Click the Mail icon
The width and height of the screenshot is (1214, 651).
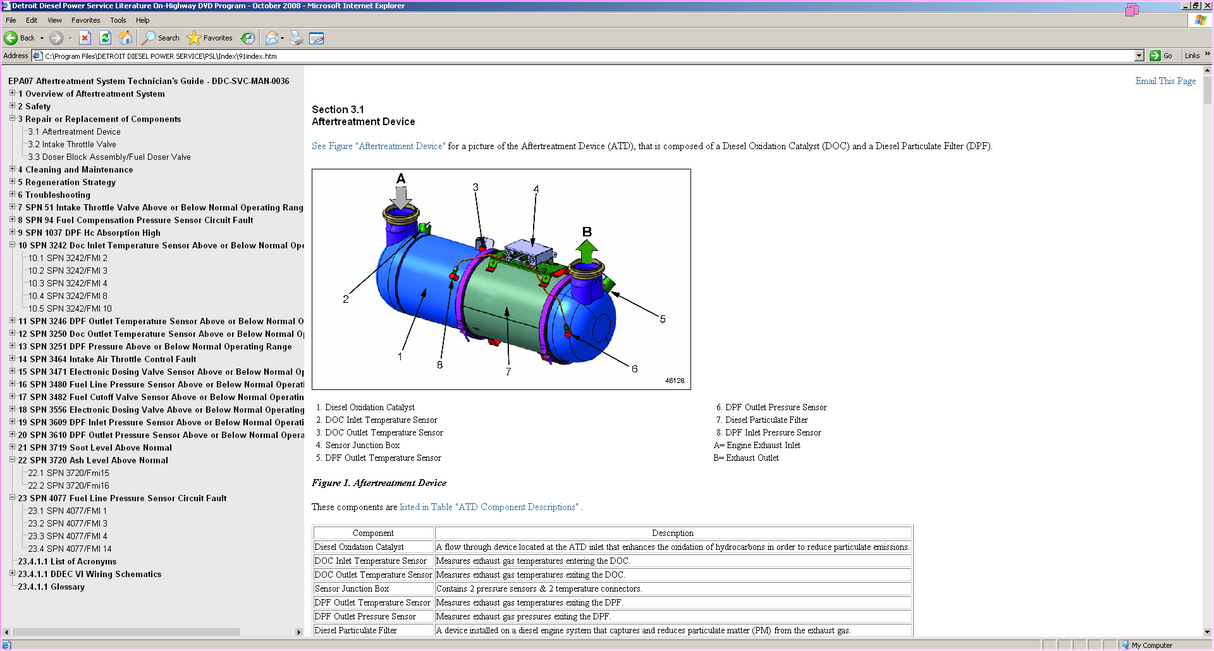tap(270, 38)
